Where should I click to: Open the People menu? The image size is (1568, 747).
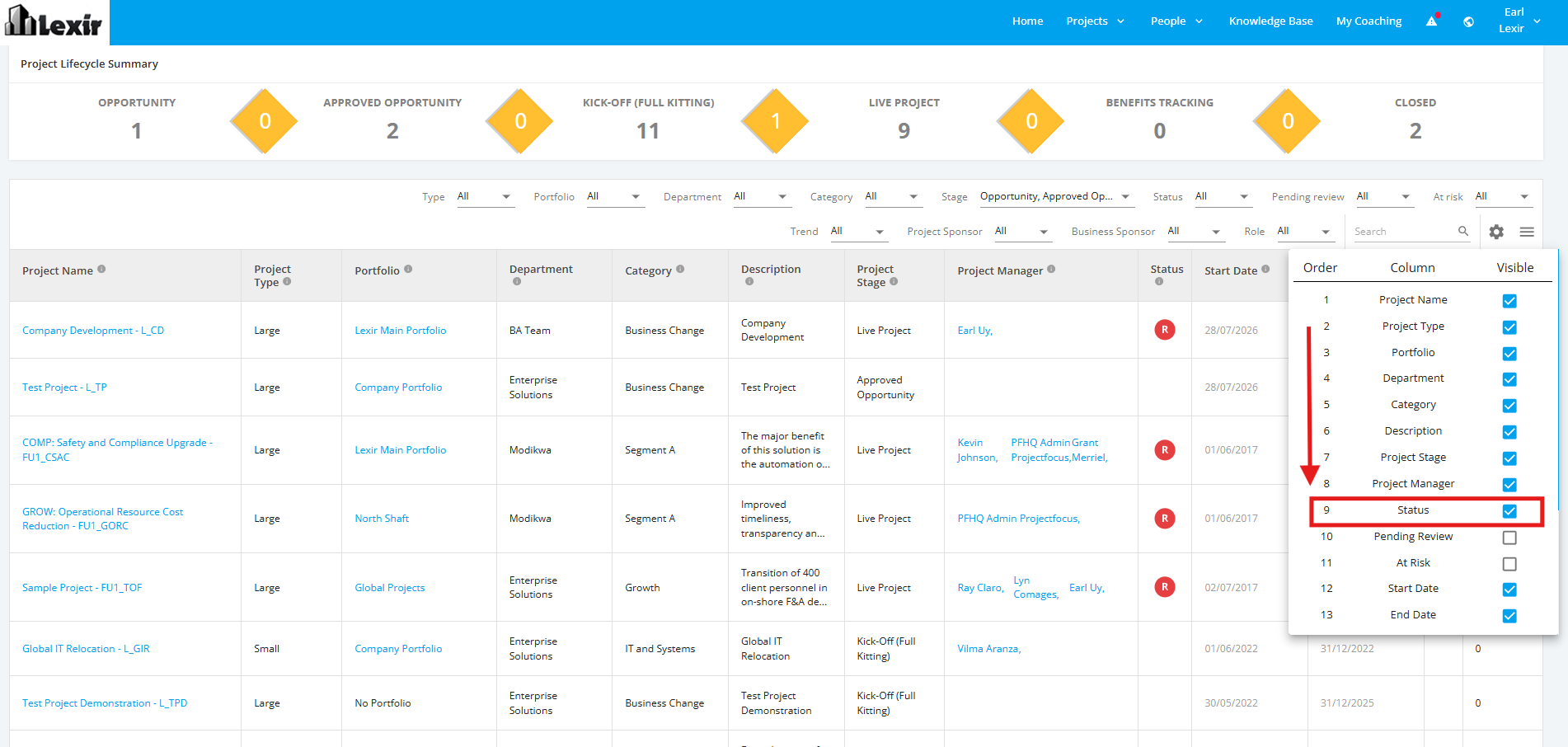[x=1176, y=21]
